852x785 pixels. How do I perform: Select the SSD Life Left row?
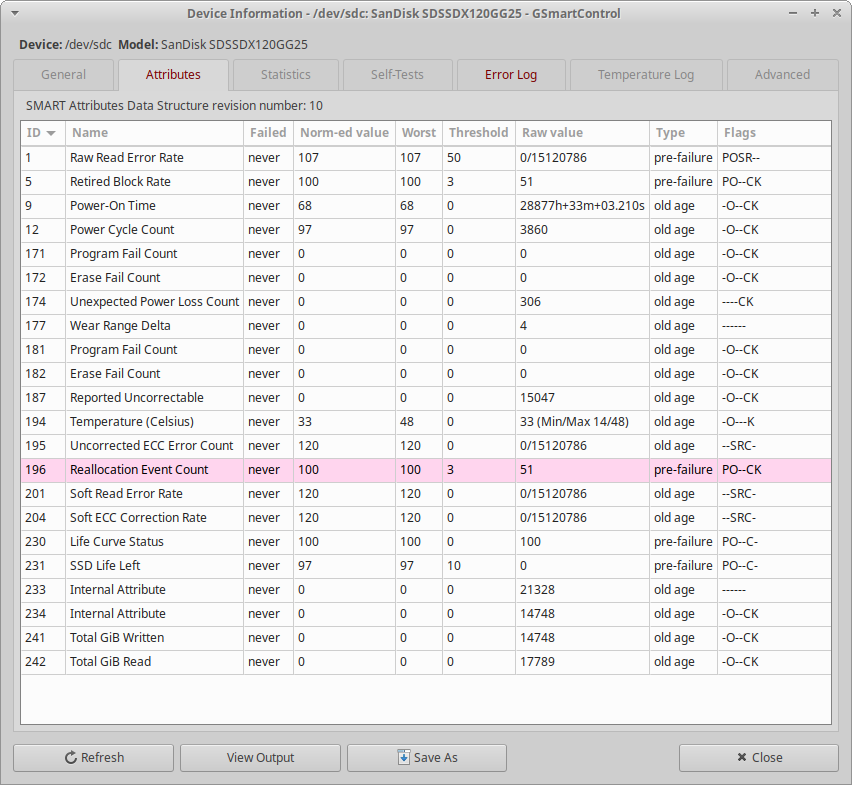pos(426,566)
